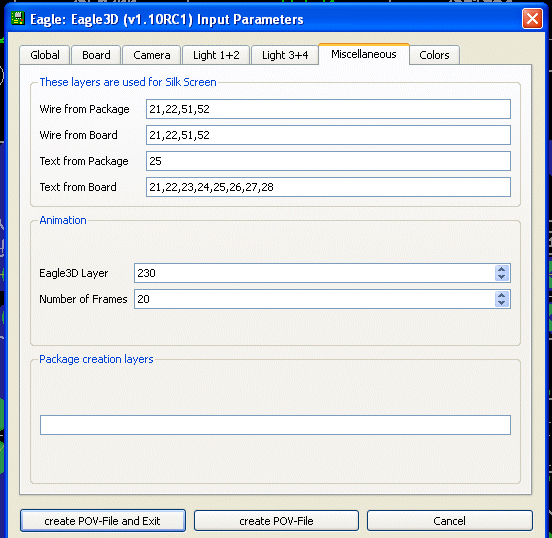The height and width of the screenshot is (538, 552).
Task: Click create POV-File and Exit button
Action: [x=103, y=521]
